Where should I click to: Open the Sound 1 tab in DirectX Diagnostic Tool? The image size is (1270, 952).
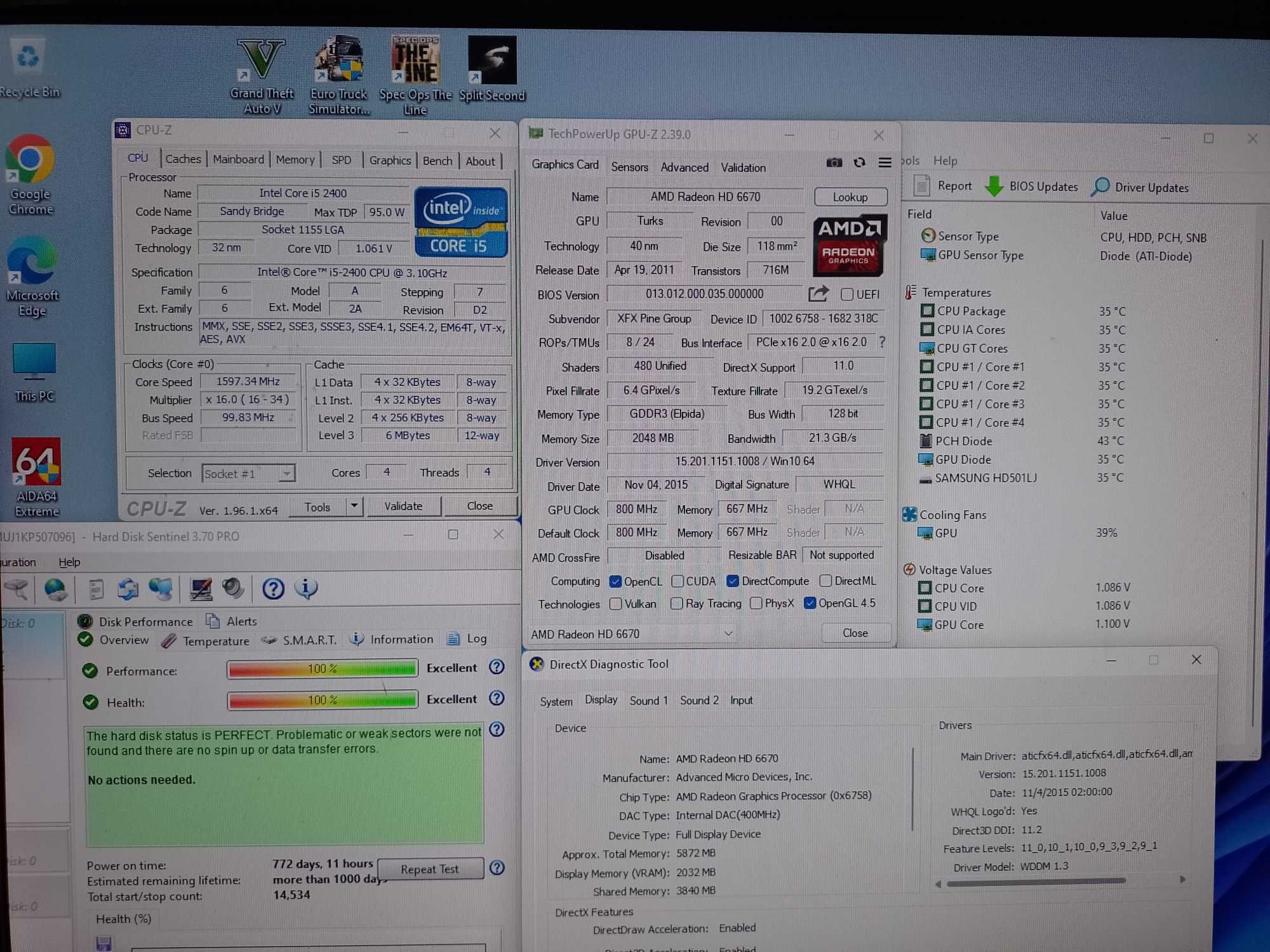click(648, 701)
